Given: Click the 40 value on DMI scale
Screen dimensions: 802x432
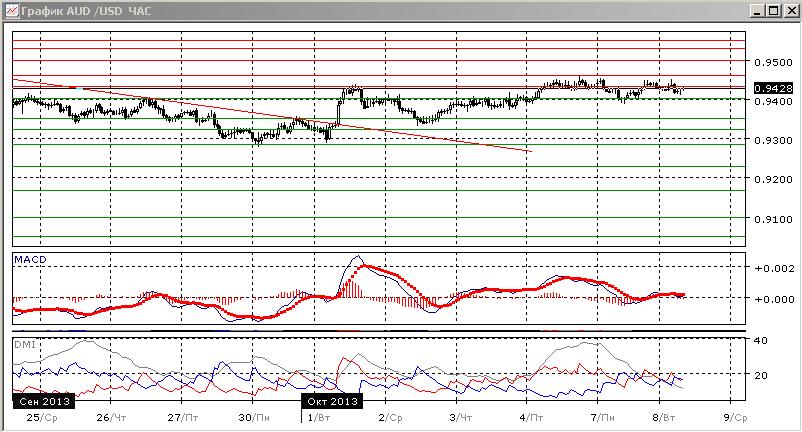Looking at the screenshot, I should point(761,340).
